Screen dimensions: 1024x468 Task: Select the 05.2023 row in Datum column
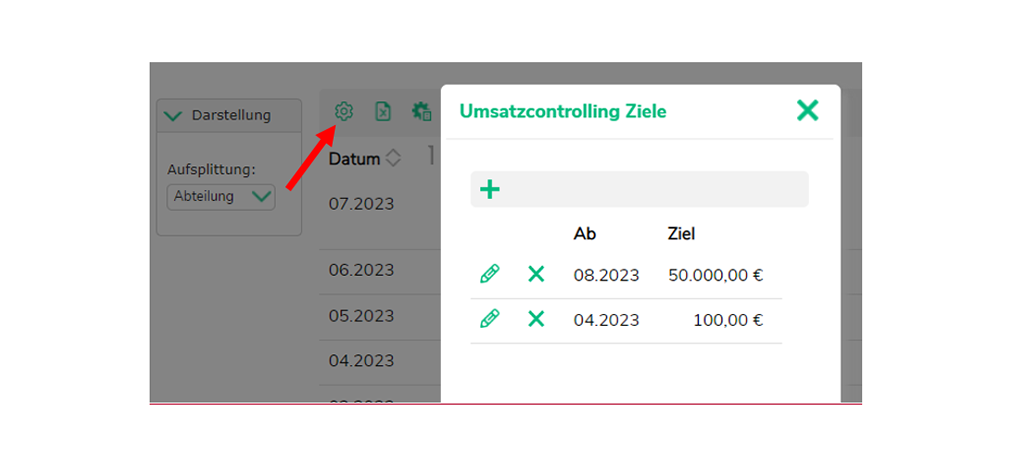click(x=361, y=316)
